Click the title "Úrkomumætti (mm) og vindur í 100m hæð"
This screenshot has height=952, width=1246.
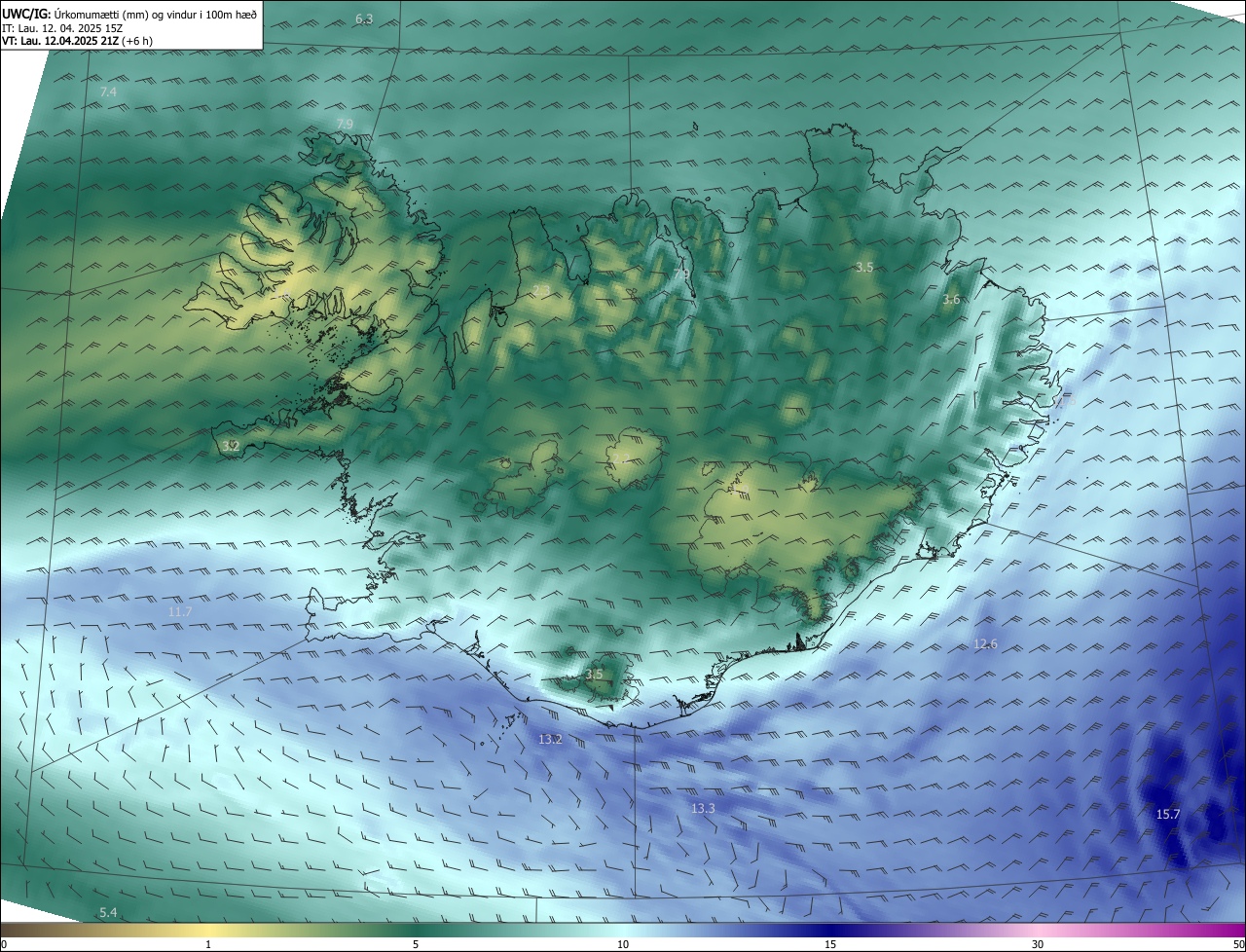[x=155, y=13]
